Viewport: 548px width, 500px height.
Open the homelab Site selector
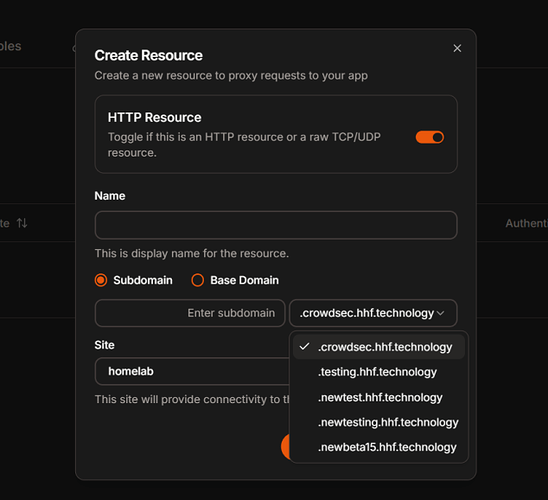pos(192,371)
